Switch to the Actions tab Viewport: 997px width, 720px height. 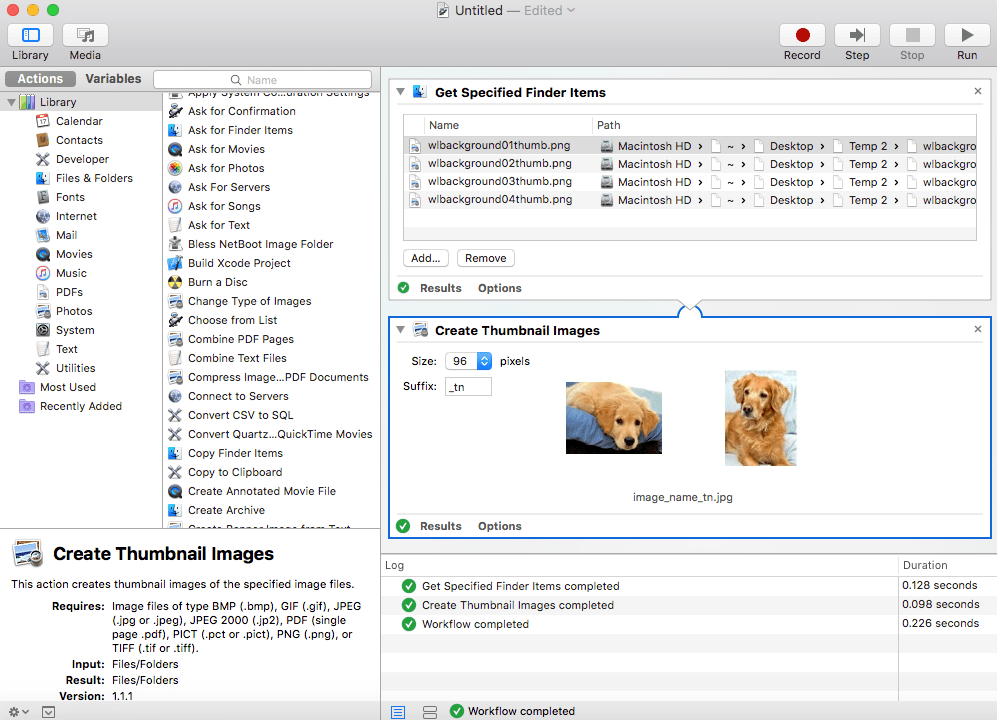(40, 78)
